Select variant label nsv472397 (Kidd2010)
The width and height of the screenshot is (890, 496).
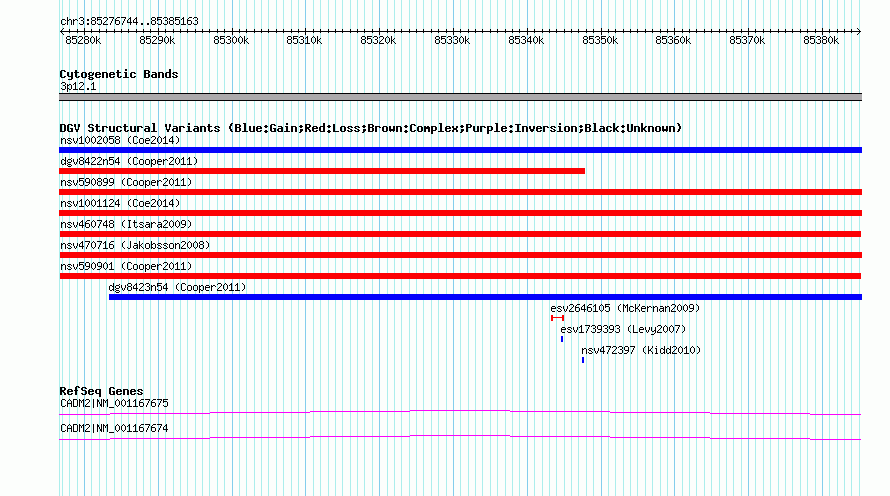tap(641, 350)
